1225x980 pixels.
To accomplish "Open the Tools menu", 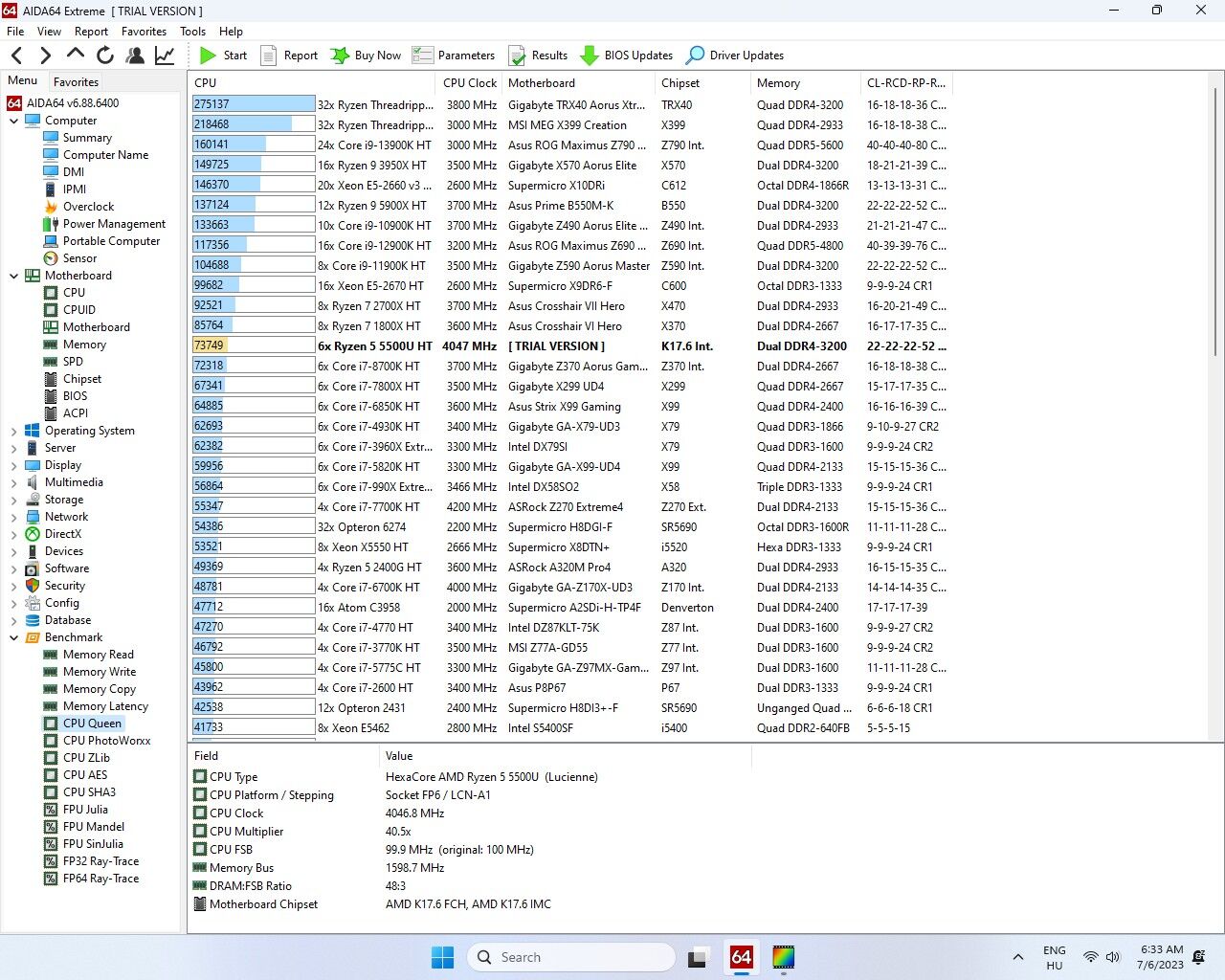I will (192, 31).
